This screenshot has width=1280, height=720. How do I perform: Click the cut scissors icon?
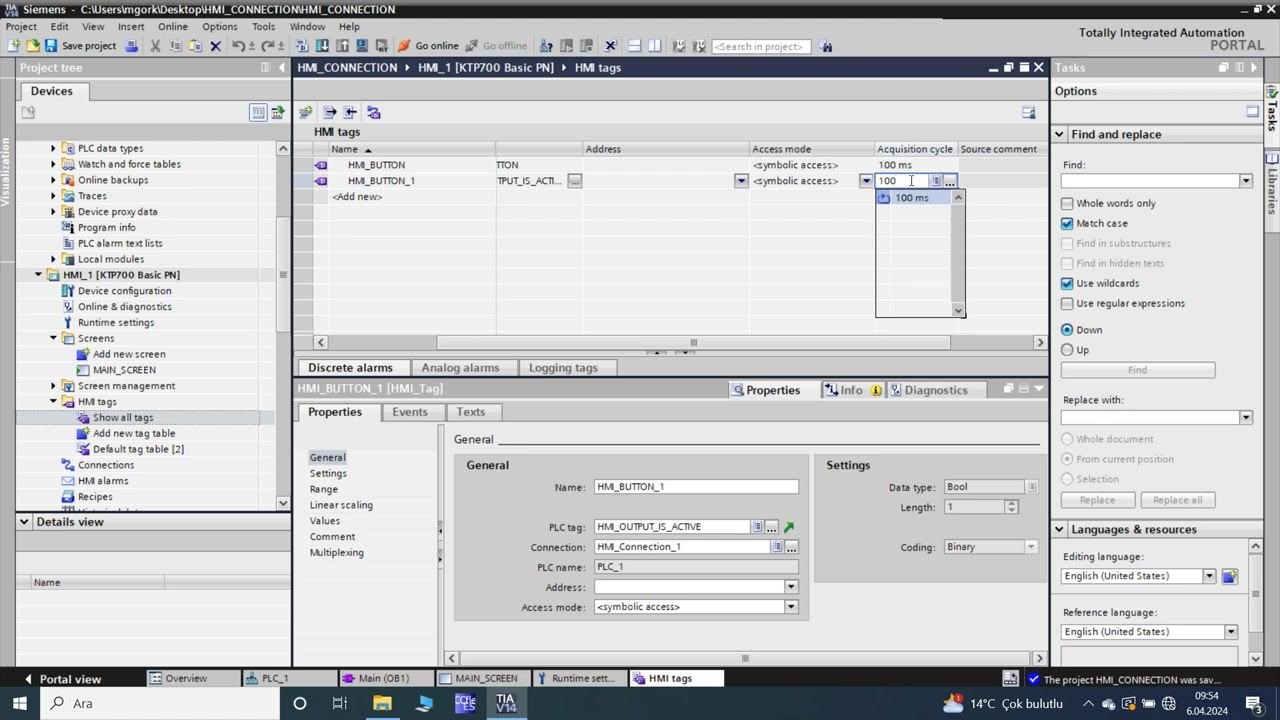coord(155,46)
